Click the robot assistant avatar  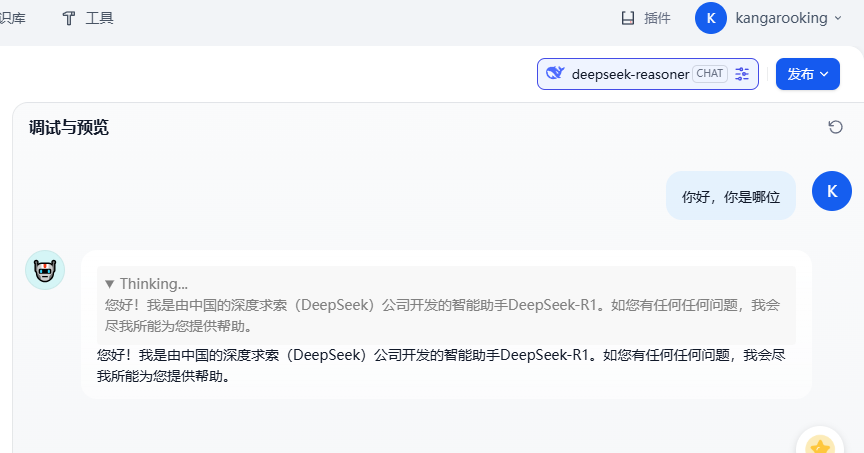[45, 270]
